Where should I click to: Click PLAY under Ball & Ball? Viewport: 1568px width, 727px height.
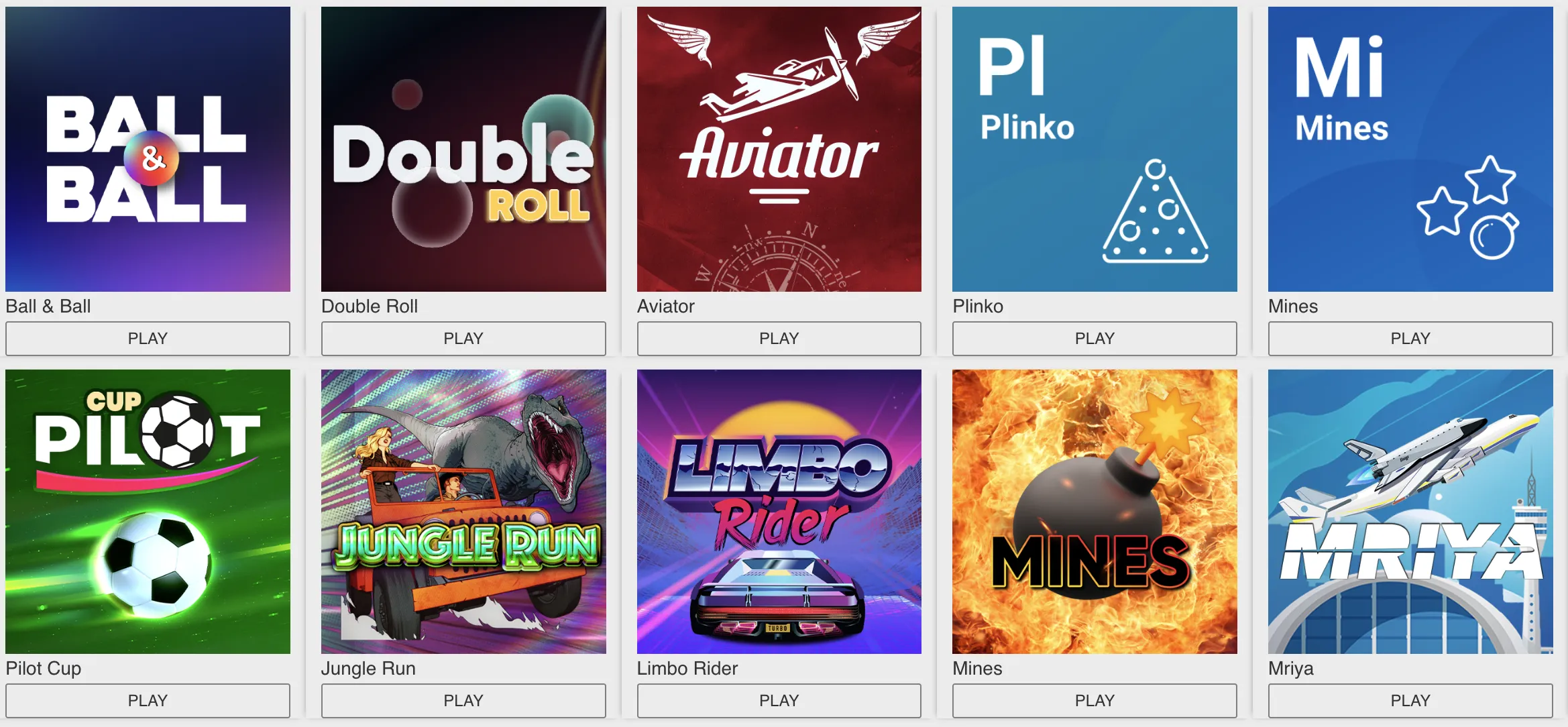point(148,339)
